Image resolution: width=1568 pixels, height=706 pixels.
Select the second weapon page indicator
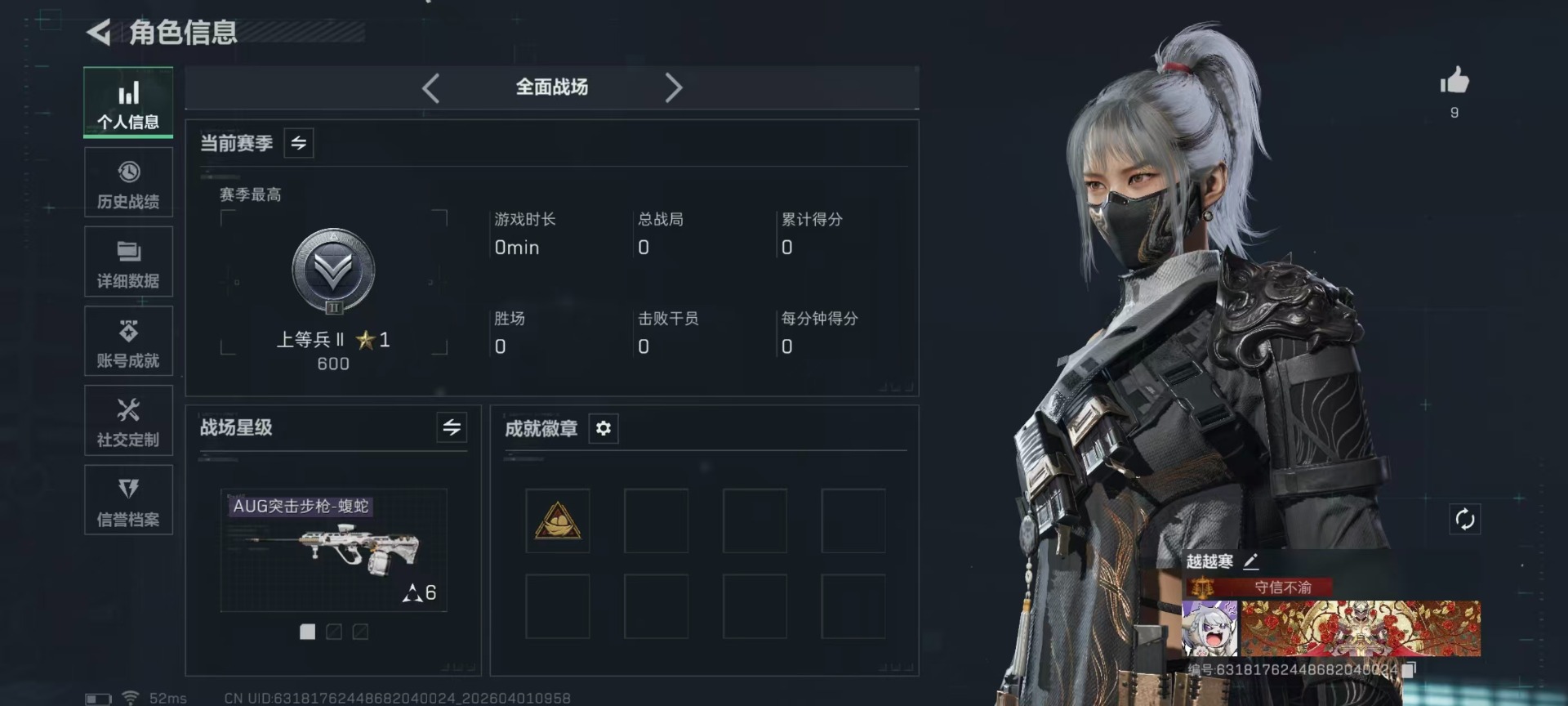(334, 632)
